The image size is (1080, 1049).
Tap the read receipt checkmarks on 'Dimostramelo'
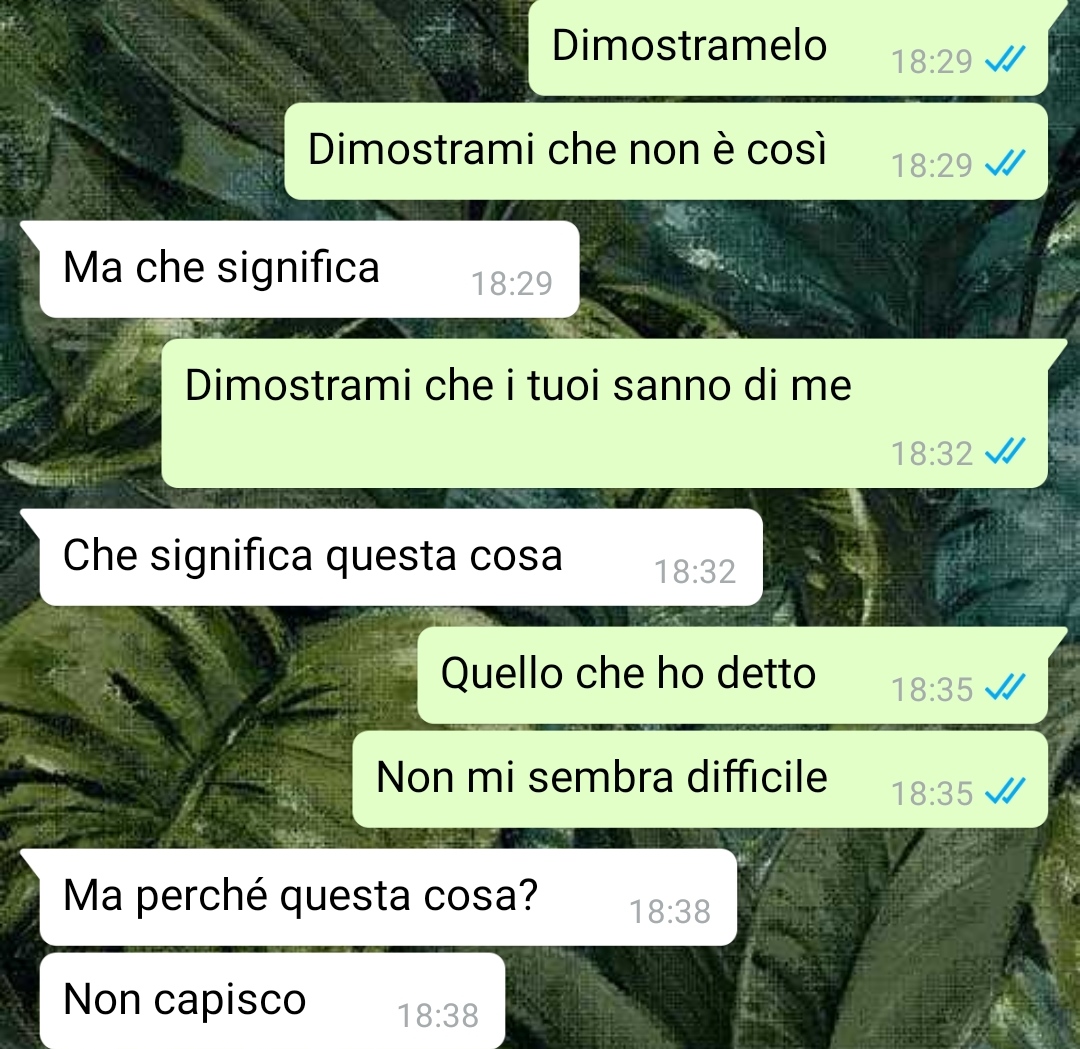pyautogui.click(x=1005, y=60)
